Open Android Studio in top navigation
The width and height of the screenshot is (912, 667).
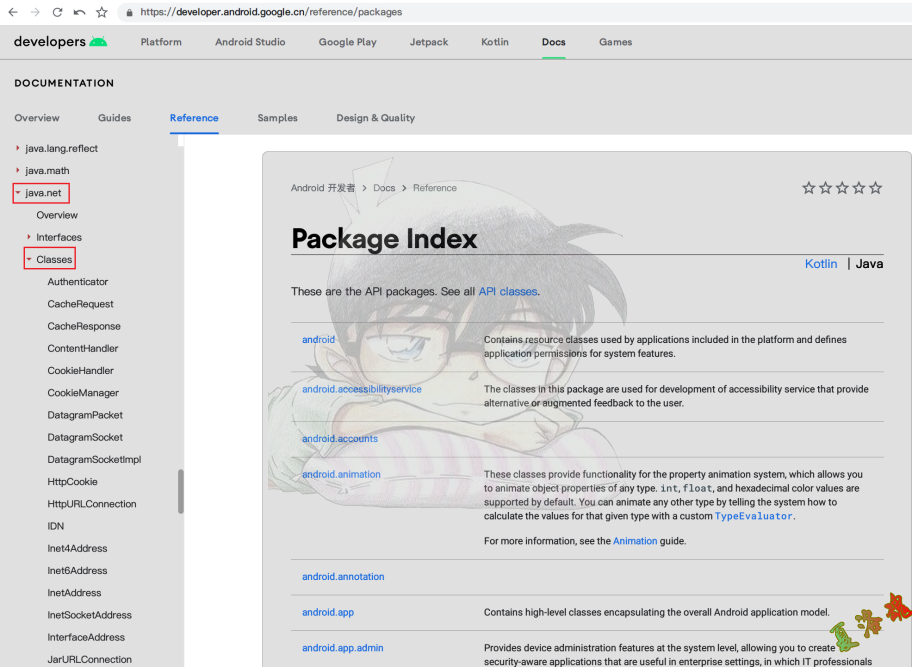click(x=250, y=42)
